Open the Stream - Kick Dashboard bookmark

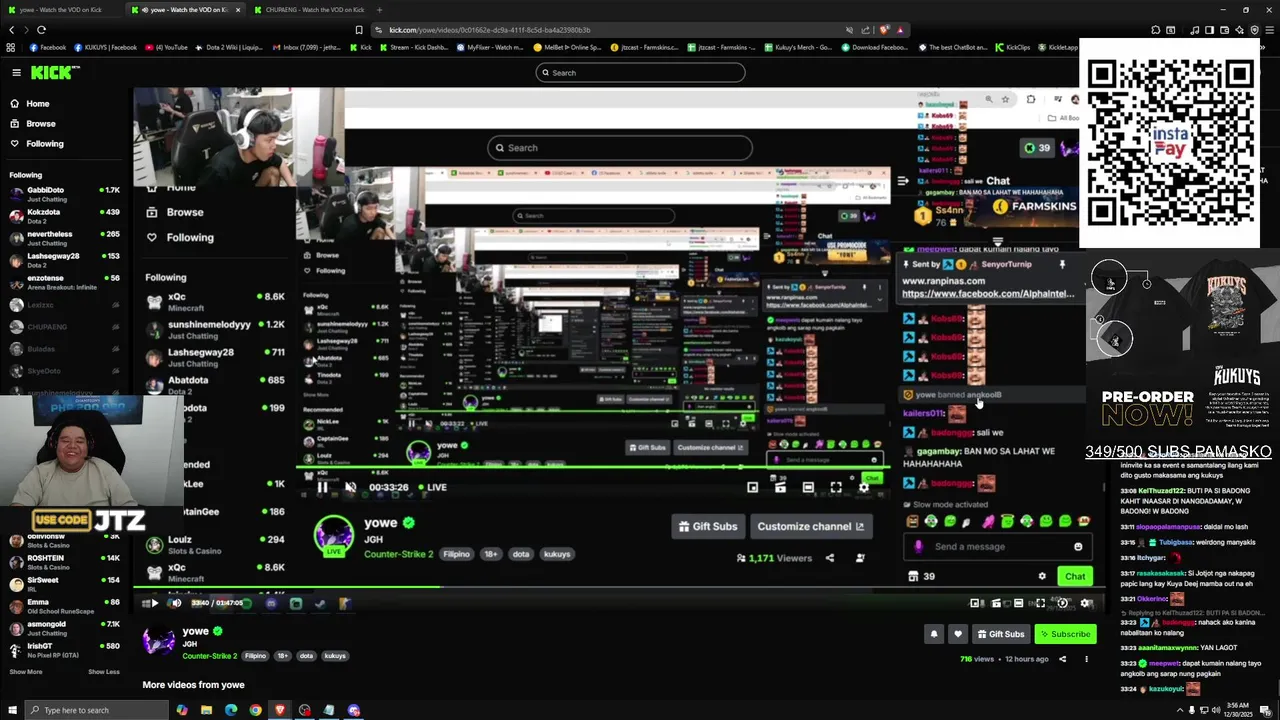point(413,47)
